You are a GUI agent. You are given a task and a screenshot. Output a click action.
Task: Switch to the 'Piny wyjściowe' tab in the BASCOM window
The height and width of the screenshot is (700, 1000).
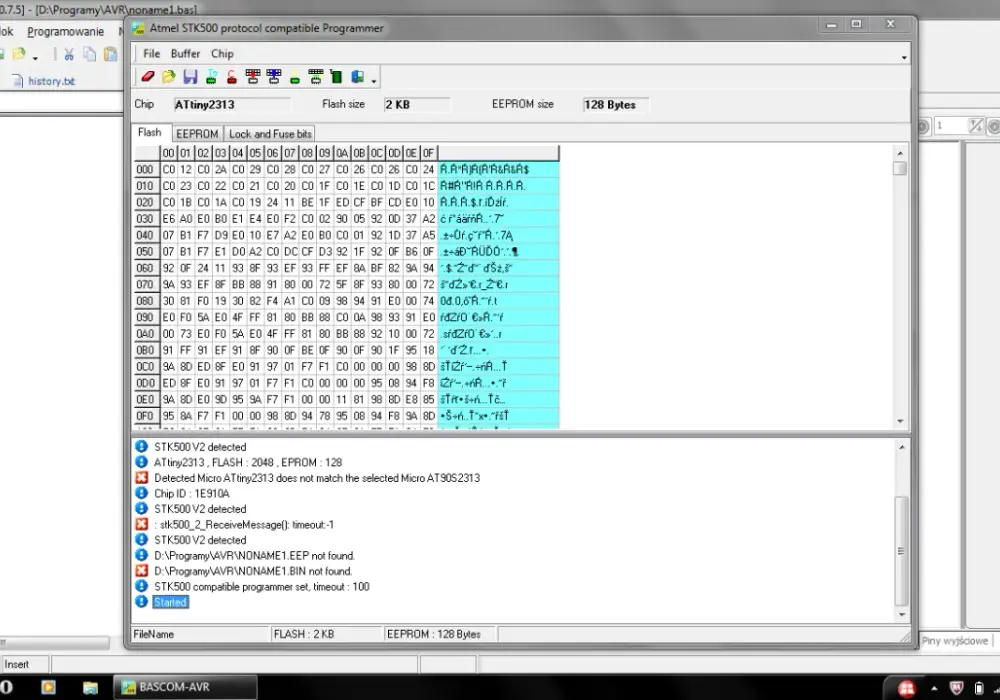[955, 641]
